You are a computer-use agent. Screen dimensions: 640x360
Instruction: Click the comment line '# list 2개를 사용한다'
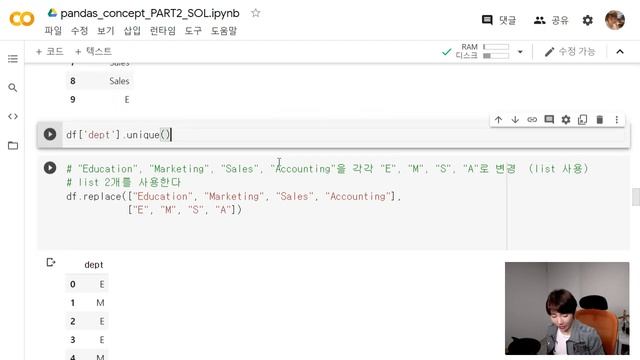123,182
